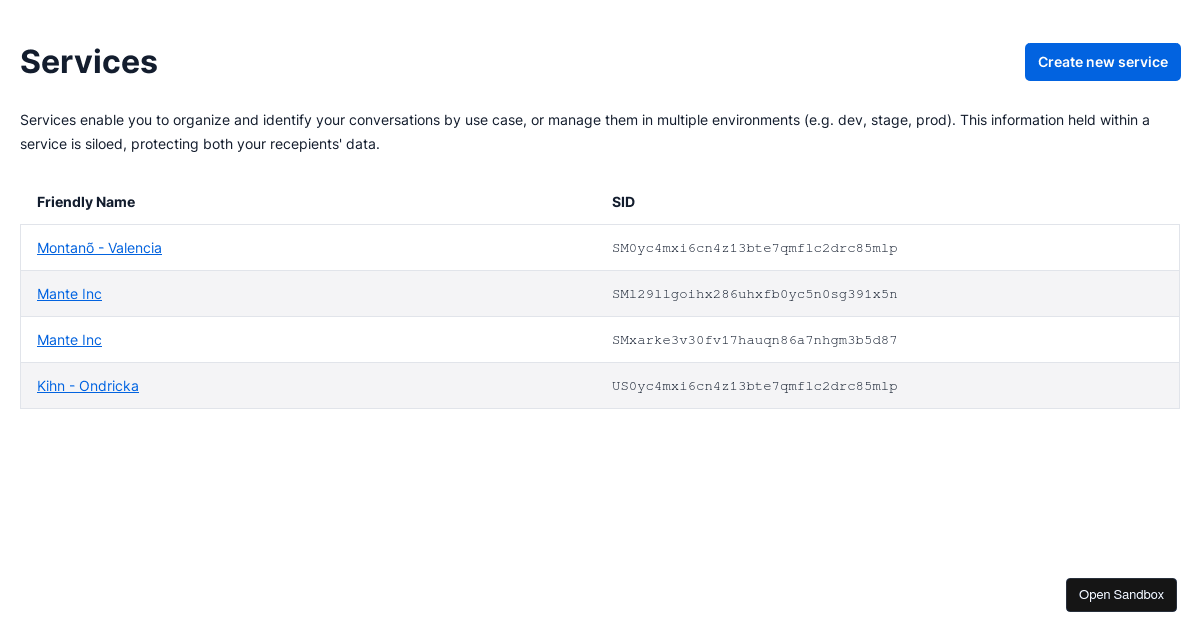Open Mante Inc link with SID starting SMxarke

tap(69, 340)
